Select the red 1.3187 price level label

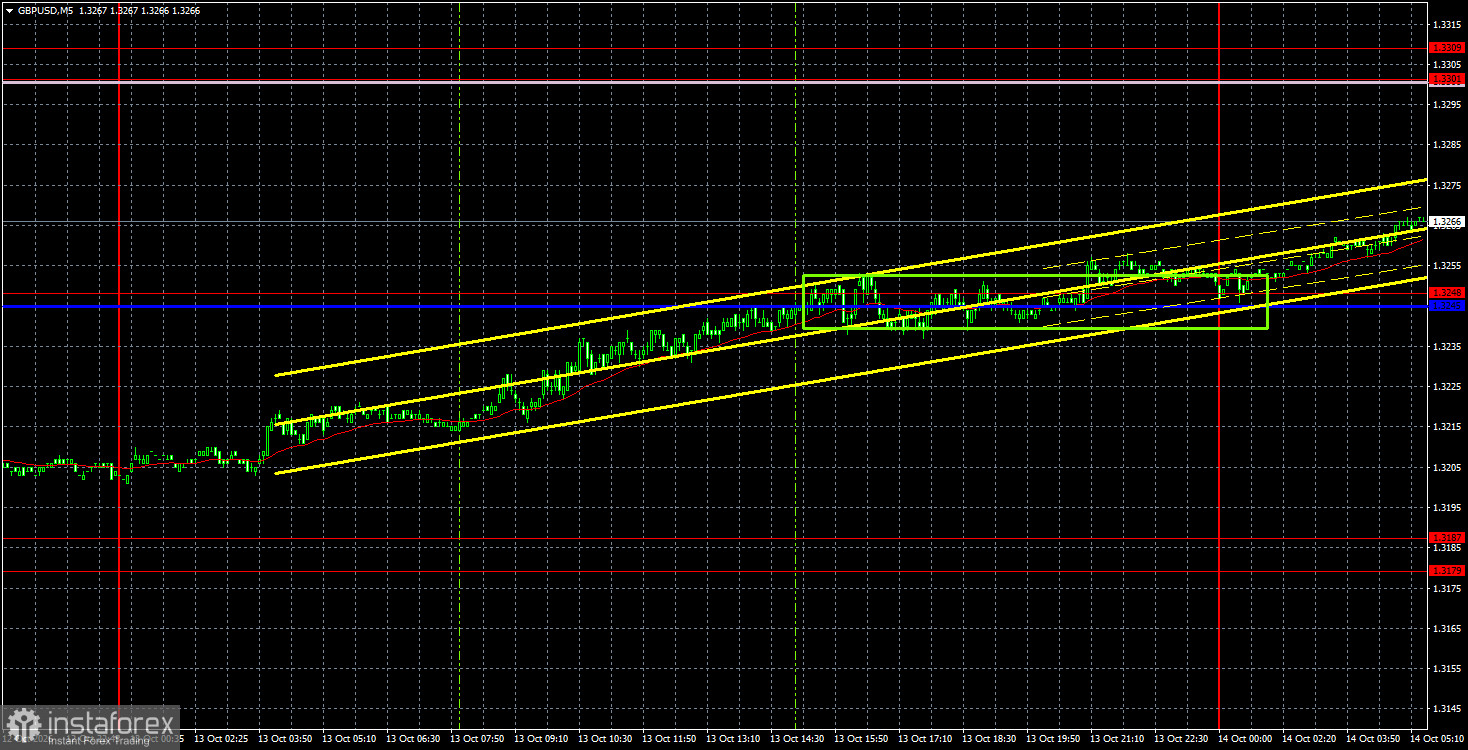coord(1447,538)
